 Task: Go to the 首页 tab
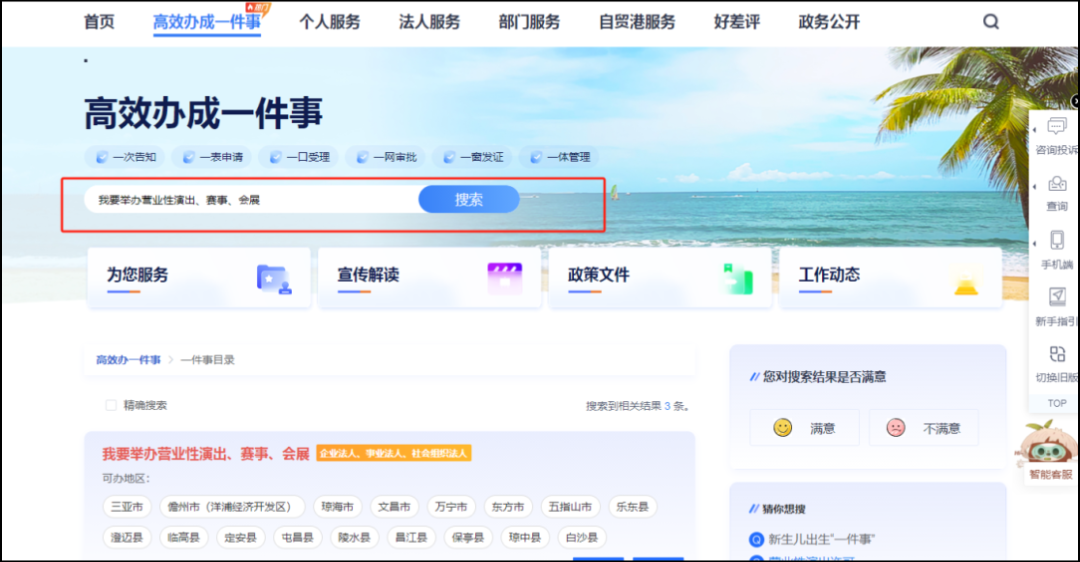click(x=99, y=22)
